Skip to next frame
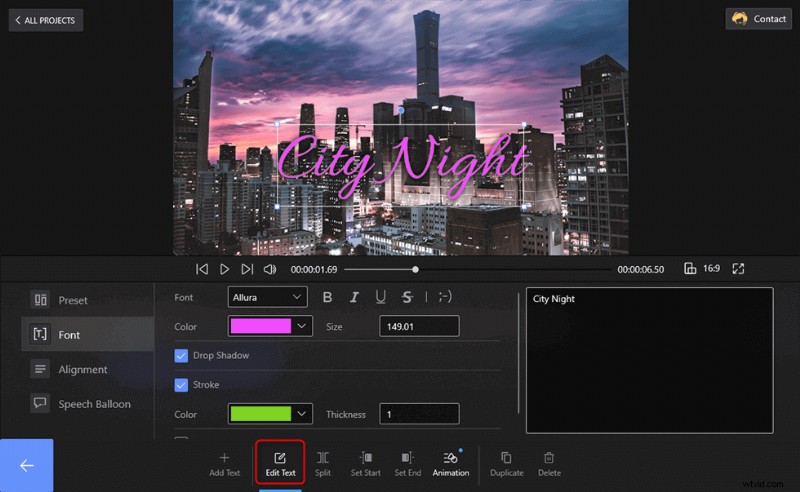The height and width of the screenshot is (492, 800). (247, 269)
